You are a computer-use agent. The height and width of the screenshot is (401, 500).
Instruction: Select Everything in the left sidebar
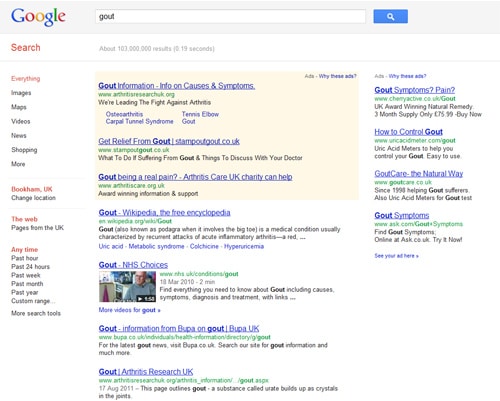(x=26, y=79)
